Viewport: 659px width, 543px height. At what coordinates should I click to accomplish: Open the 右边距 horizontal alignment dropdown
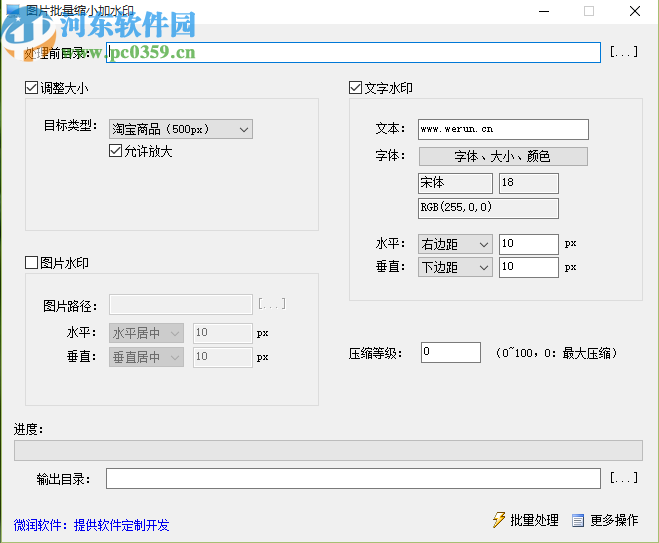tap(455, 244)
